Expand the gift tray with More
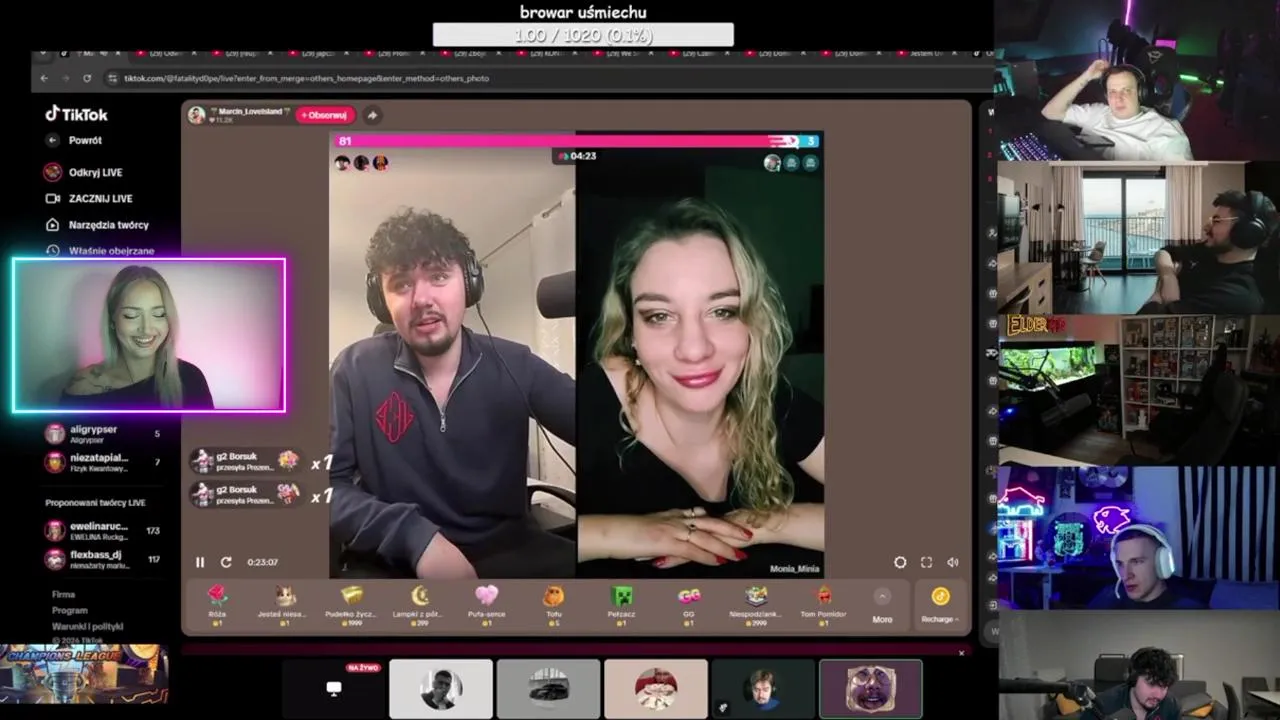Image resolution: width=1280 pixels, height=720 pixels. click(882, 607)
